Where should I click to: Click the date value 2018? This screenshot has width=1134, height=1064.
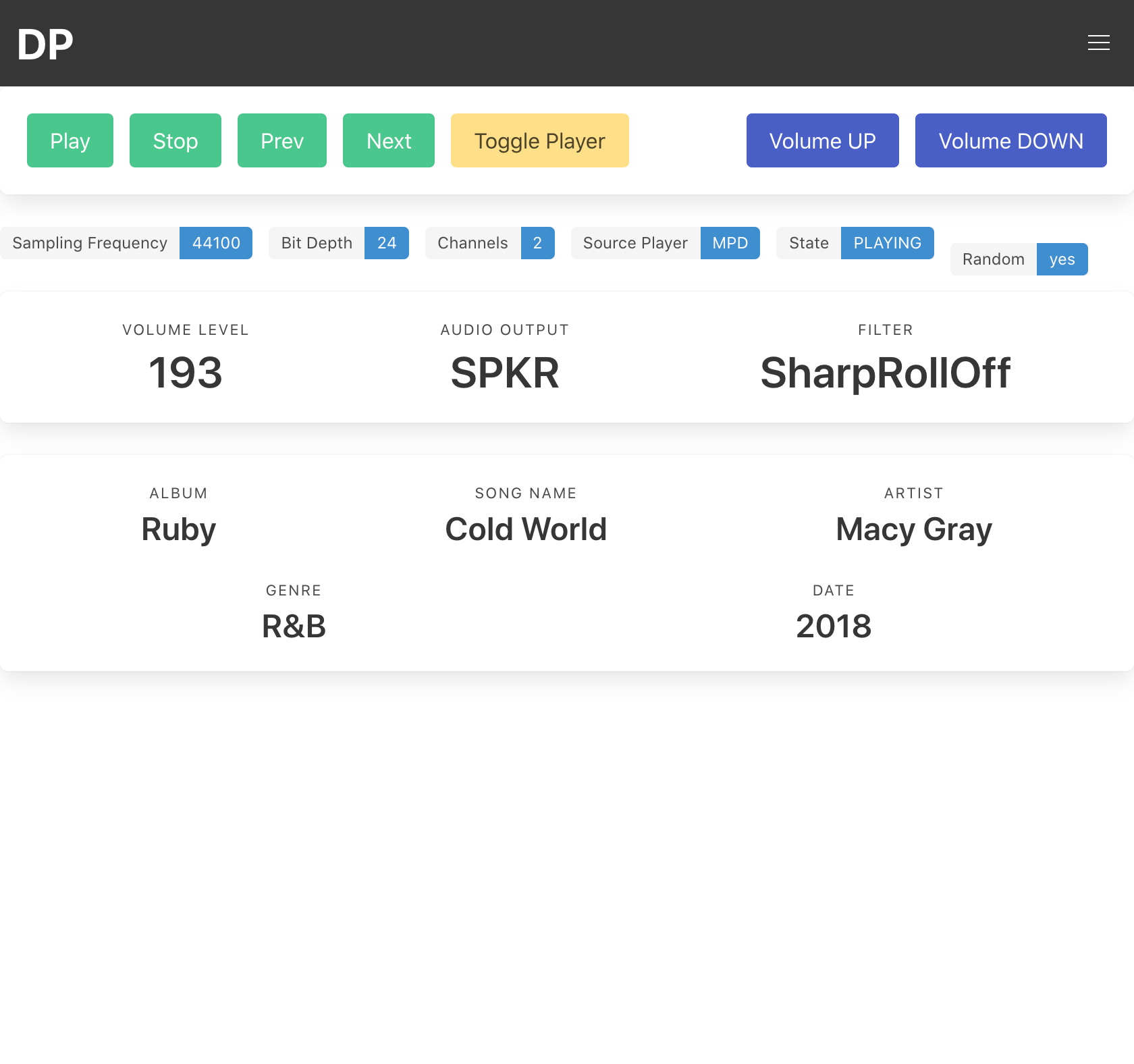834,627
